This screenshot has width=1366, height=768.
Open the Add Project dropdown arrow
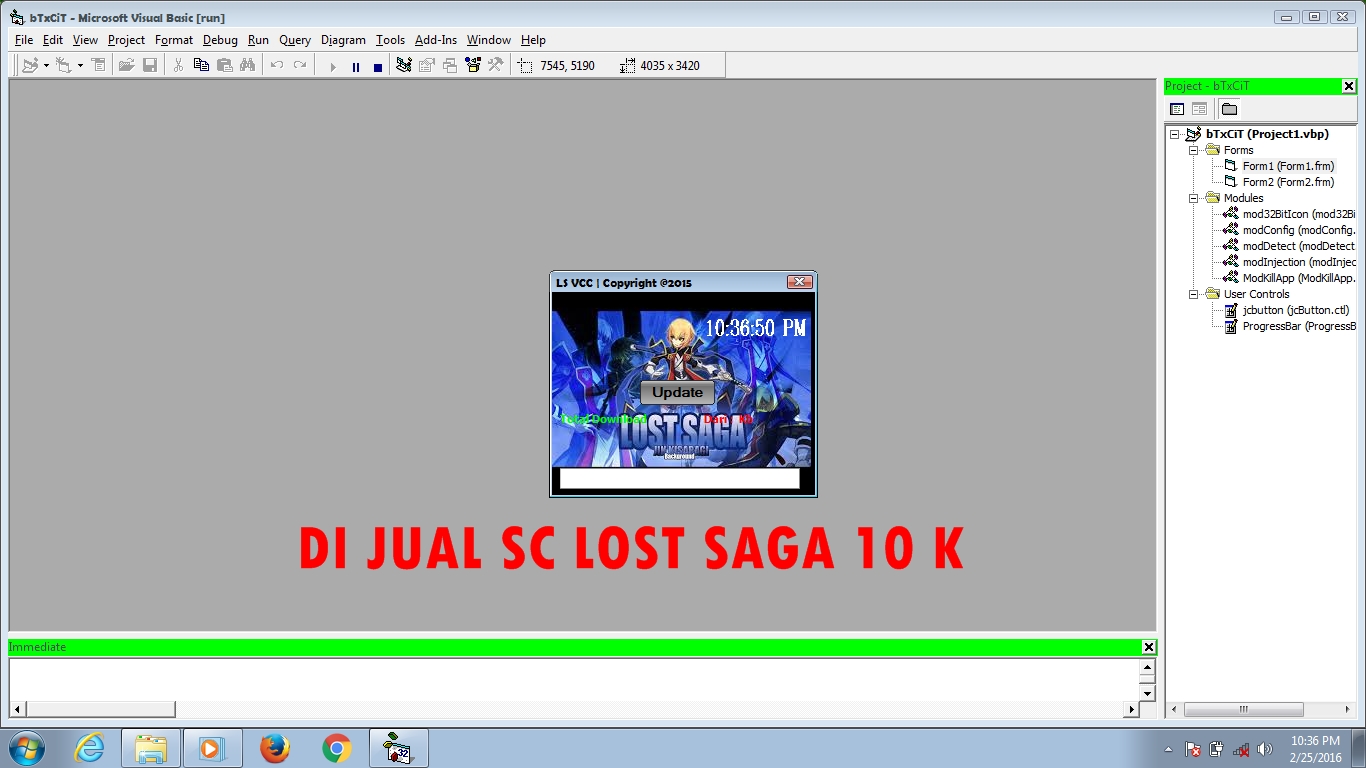click(46, 66)
